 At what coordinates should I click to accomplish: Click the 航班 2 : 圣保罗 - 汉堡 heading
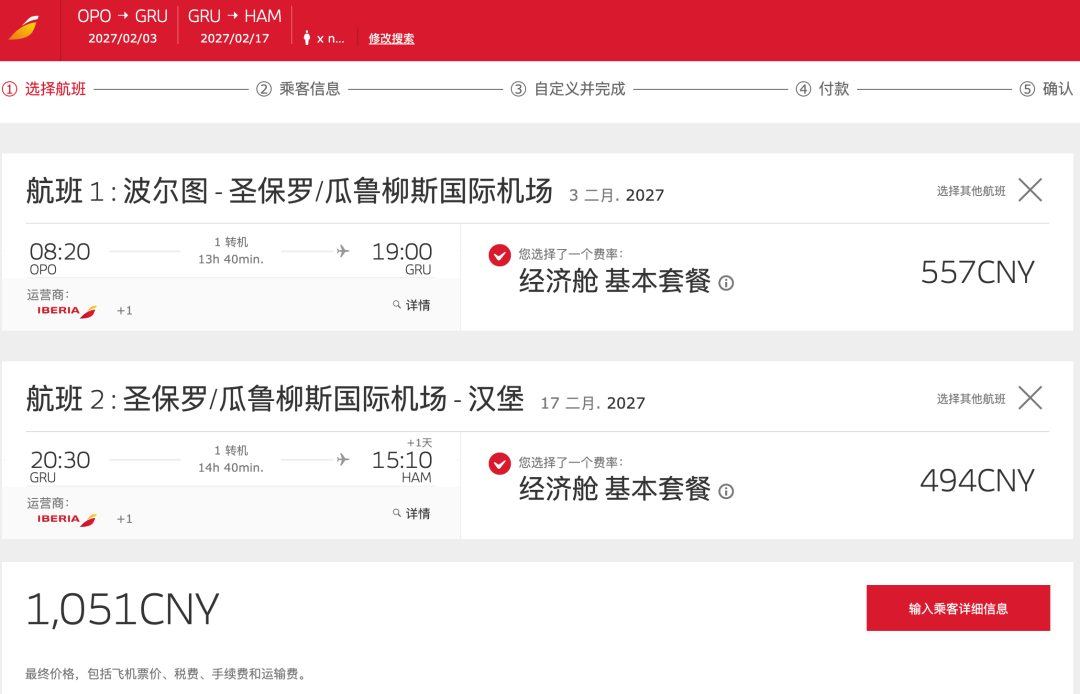[275, 399]
